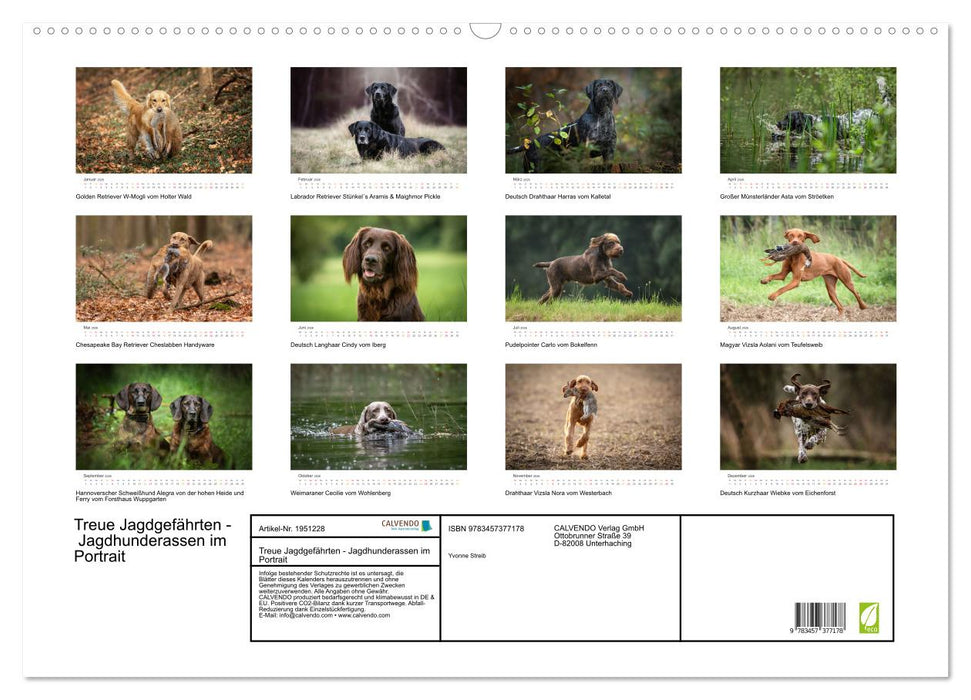The height and width of the screenshot is (700, 971).
Task: Click the www.calvendo.com web address
Action: [x=364, y=613]
